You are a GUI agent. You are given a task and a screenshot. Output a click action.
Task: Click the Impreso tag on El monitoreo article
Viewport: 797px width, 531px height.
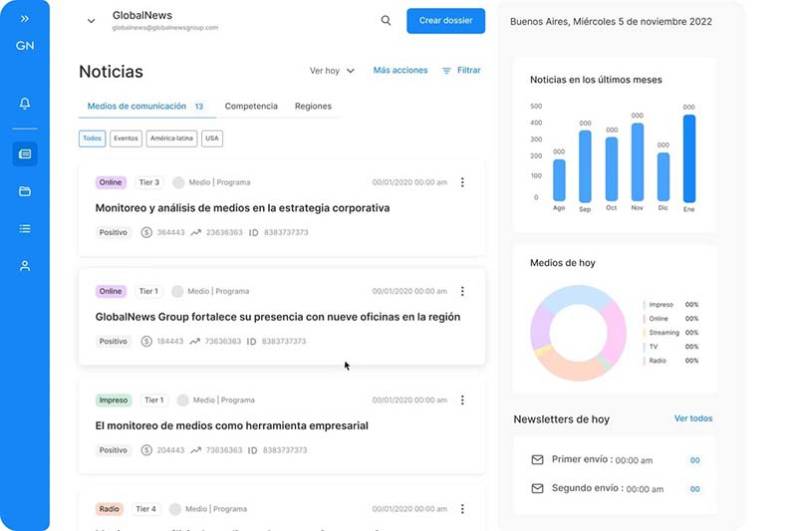pyautogui.click(x=113, y=400)
